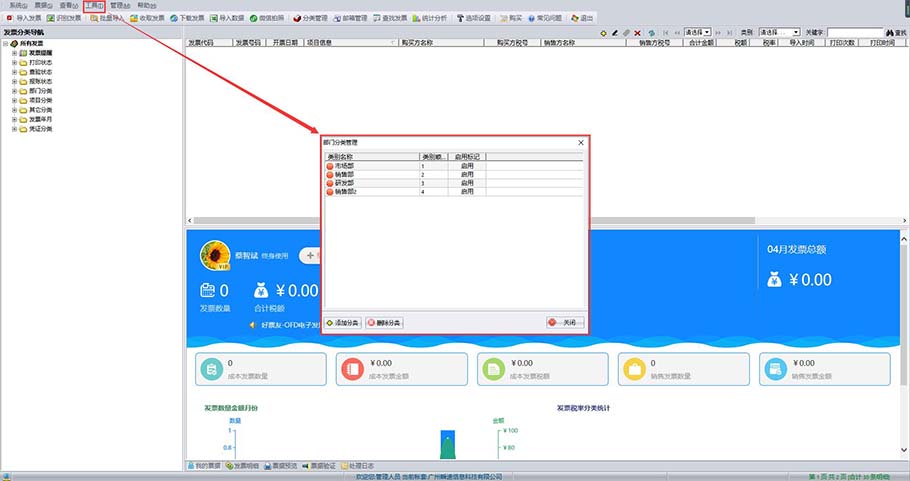Expand the 部门分类 folder in the tree
The image size is (910, 481).
pos(15,91)
